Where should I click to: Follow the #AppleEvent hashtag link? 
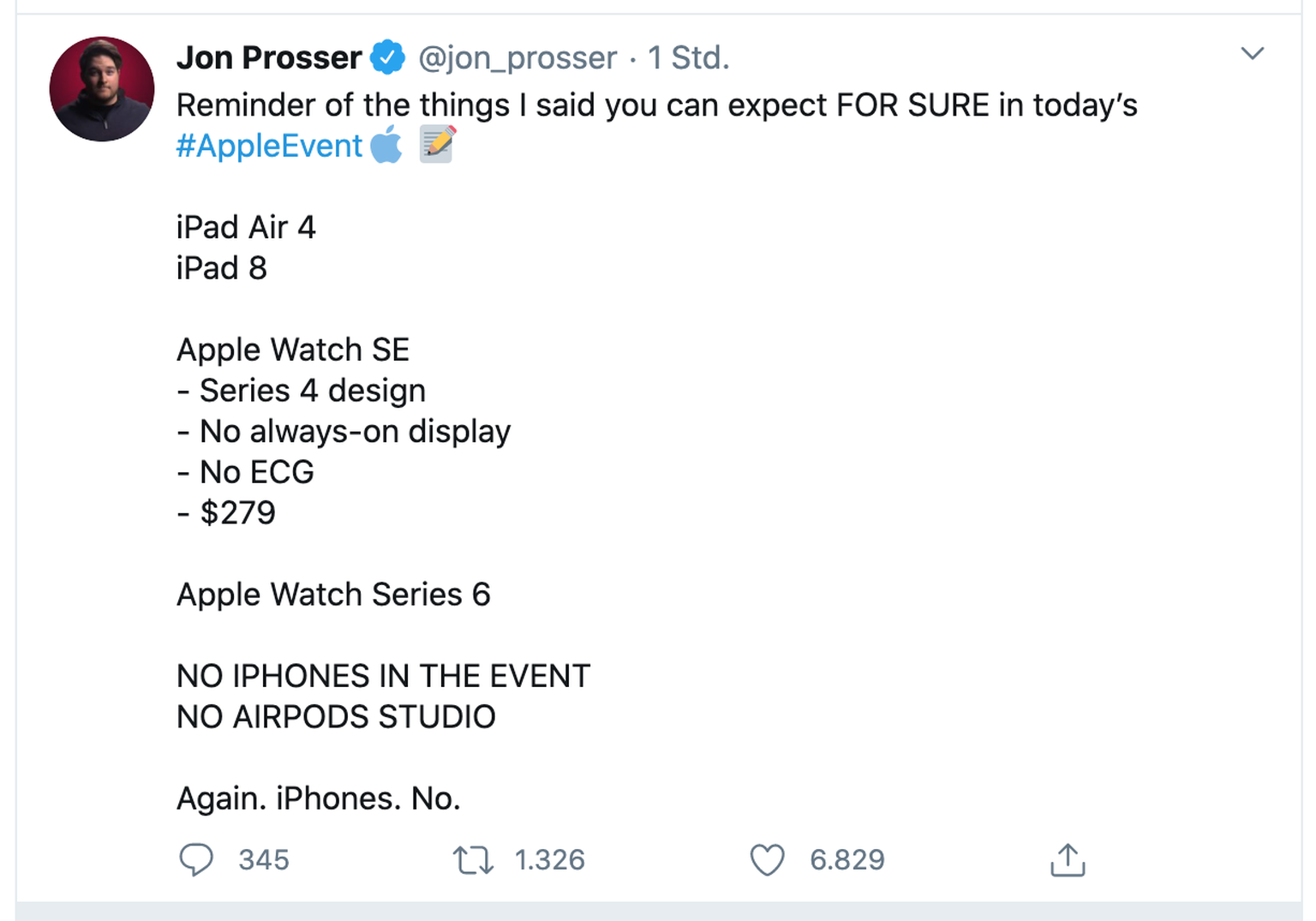click(269, 146)
